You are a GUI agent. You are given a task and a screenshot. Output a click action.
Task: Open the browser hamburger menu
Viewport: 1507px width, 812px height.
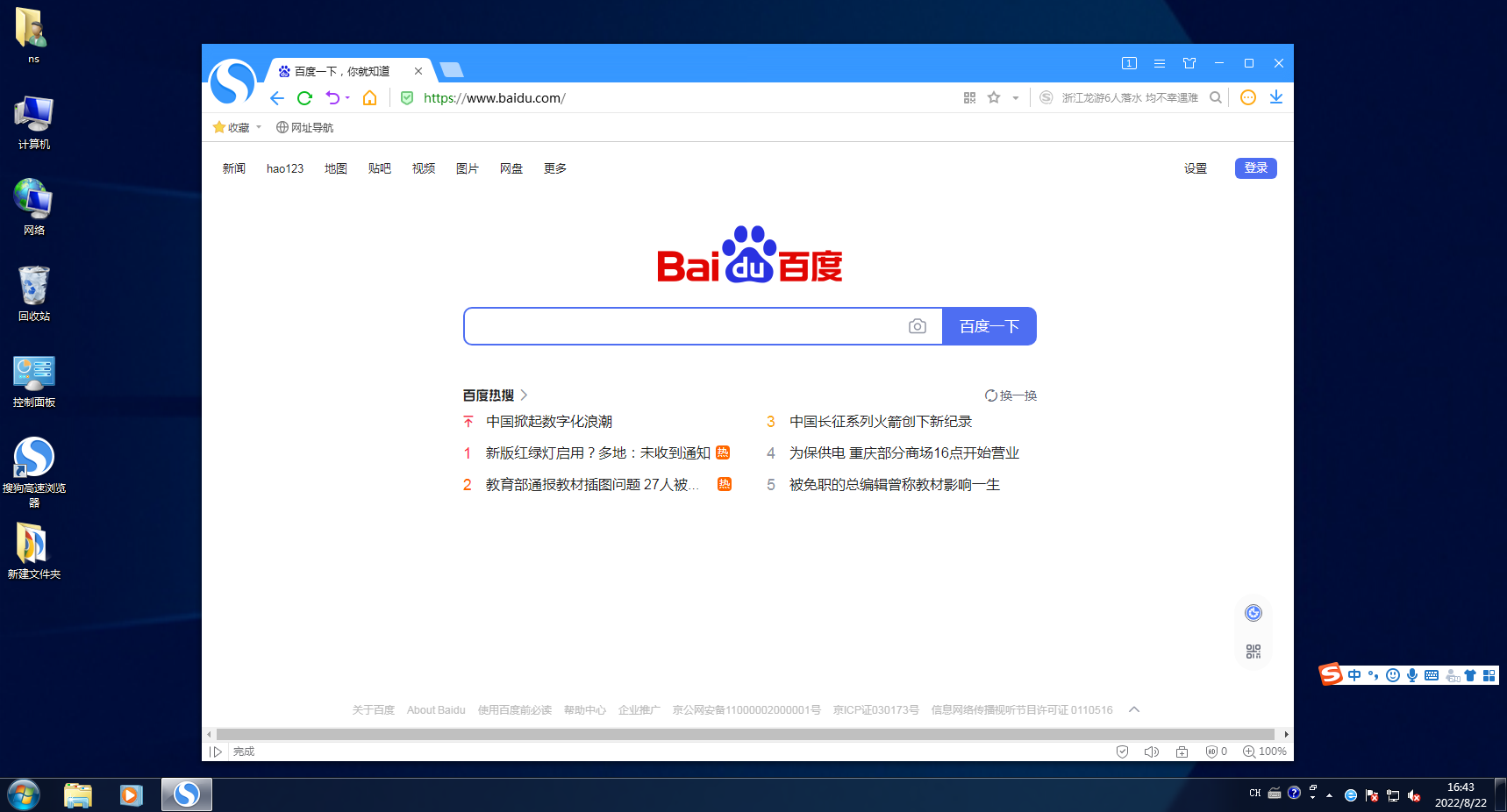(x=1160, y=63)
